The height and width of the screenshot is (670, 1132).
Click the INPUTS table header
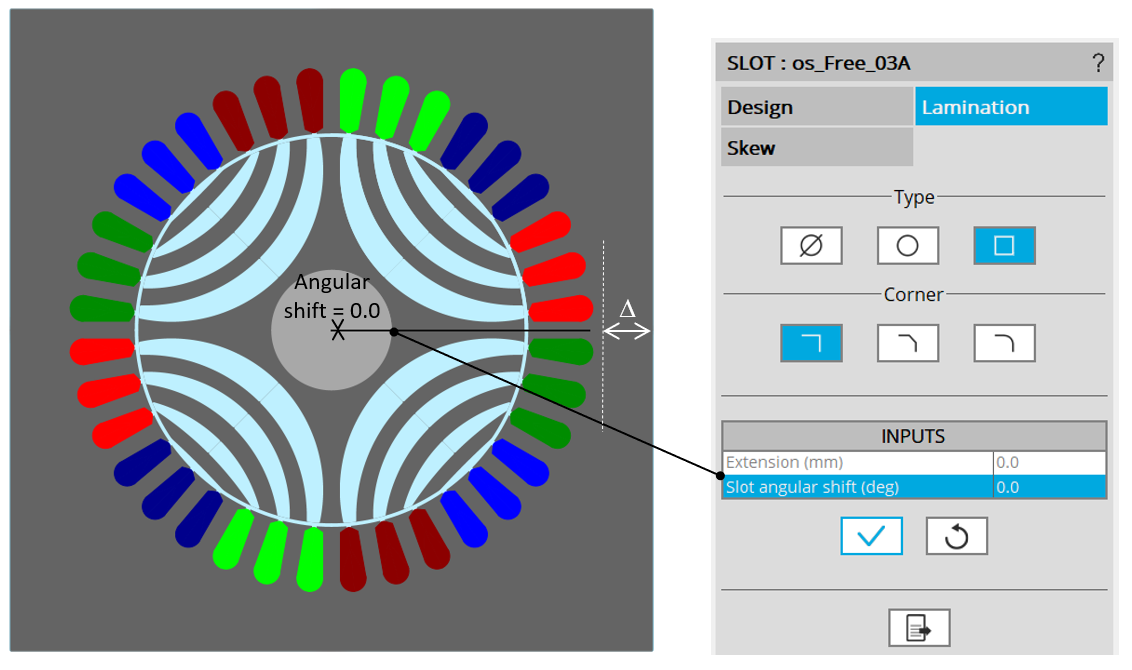(913, 436)
